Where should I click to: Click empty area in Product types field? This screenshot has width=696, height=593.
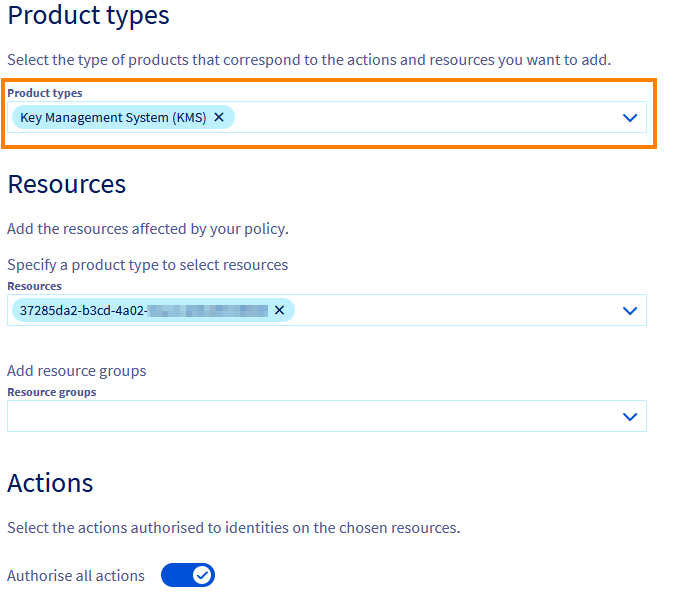pyautogui.click(x=420, y=117)
